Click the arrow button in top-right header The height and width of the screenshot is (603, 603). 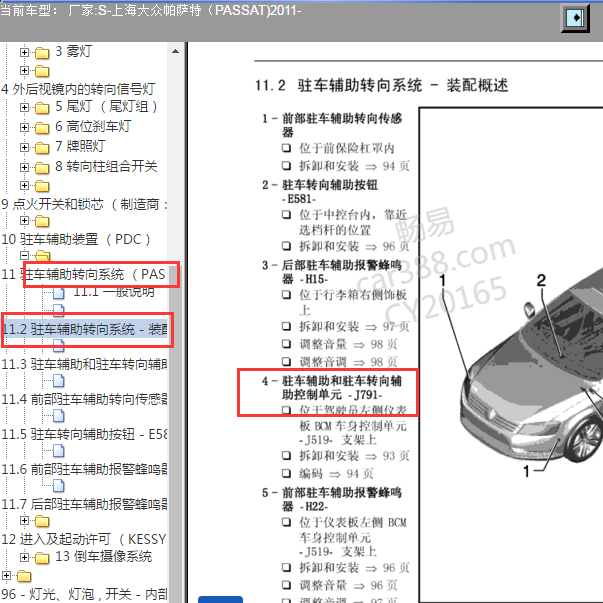coord(576,18)
